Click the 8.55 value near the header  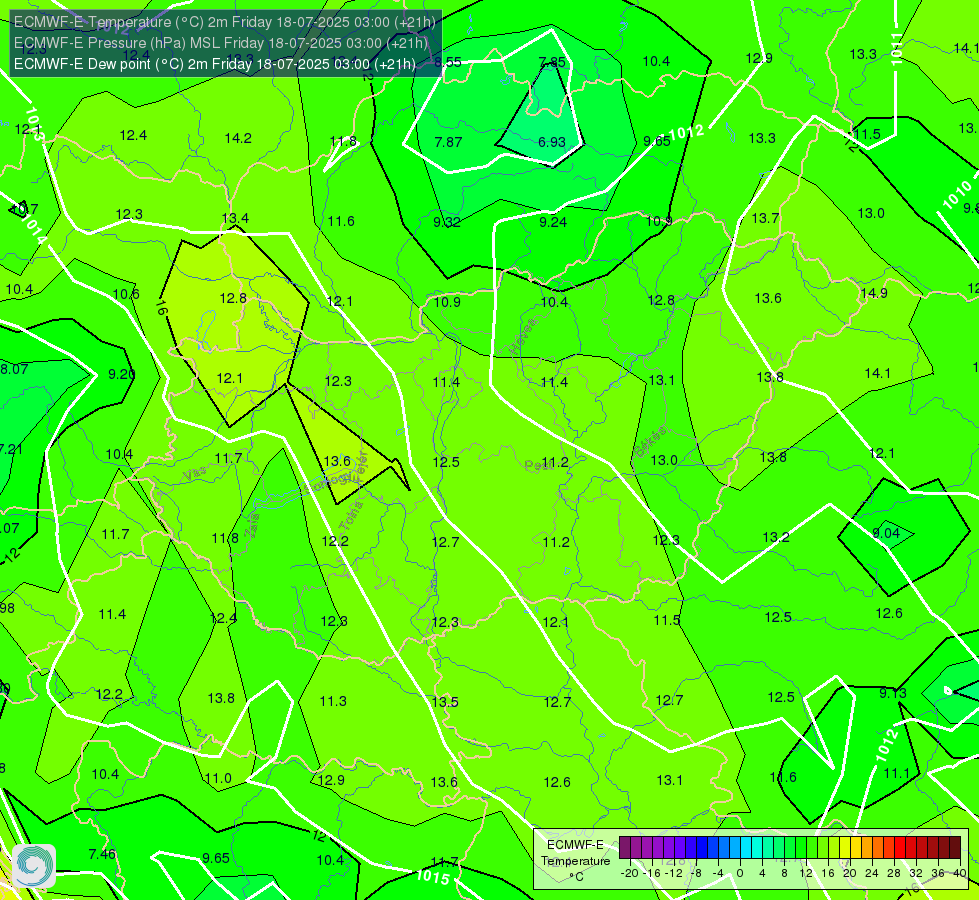[448, 62]
